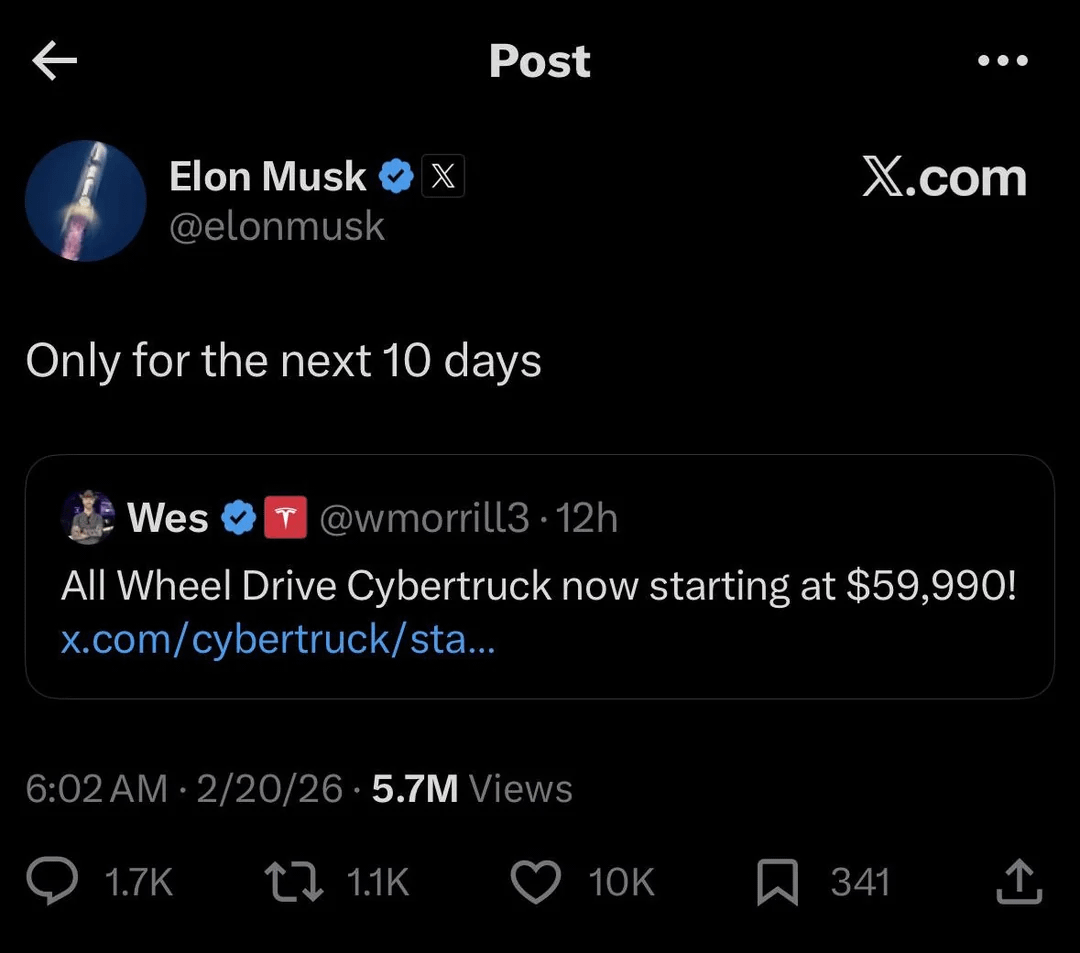Tap the X affiliation badge next to name
This screenshot has height=953, width=1080.
pyautogui.click(x=443, y=178)
